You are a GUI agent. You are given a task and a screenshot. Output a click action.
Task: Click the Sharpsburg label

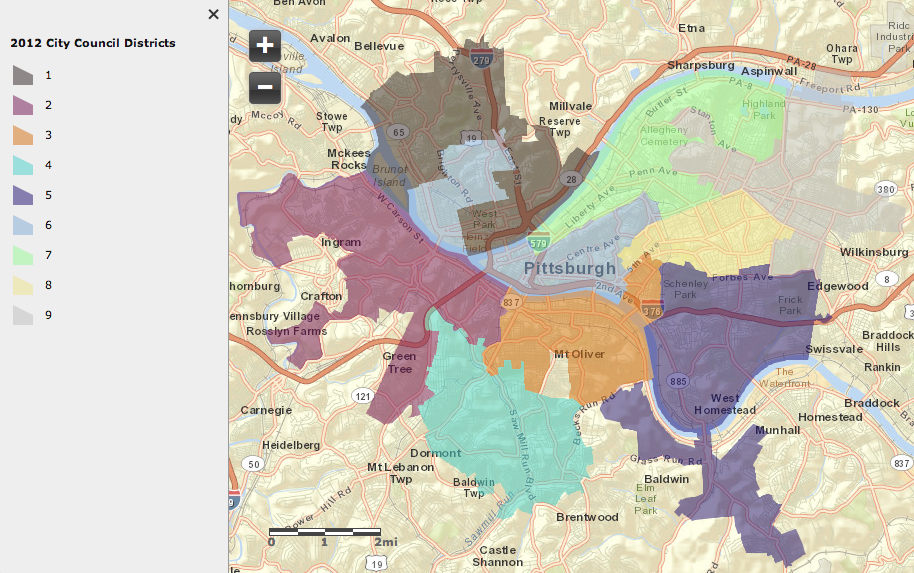pos(701,65)
